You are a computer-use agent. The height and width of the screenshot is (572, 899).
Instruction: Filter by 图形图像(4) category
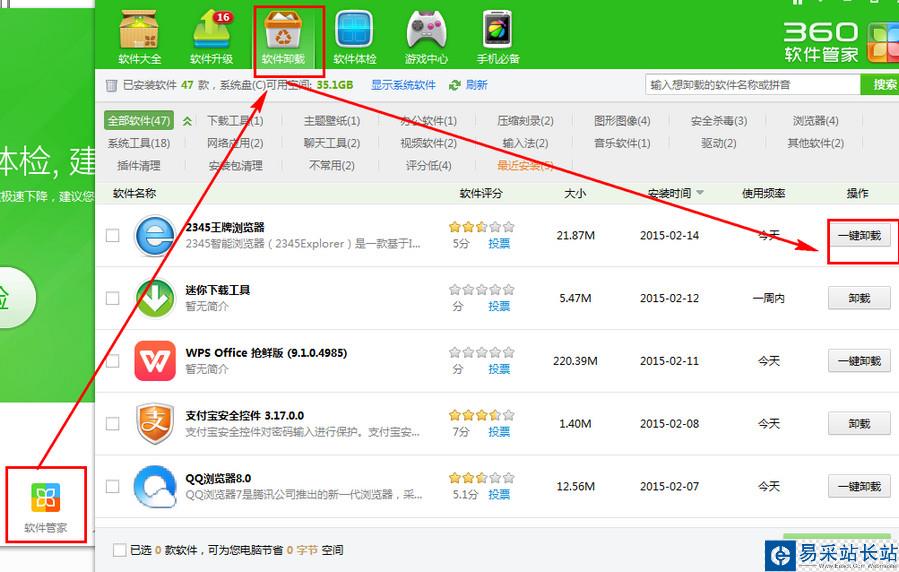tap(622, 120)
